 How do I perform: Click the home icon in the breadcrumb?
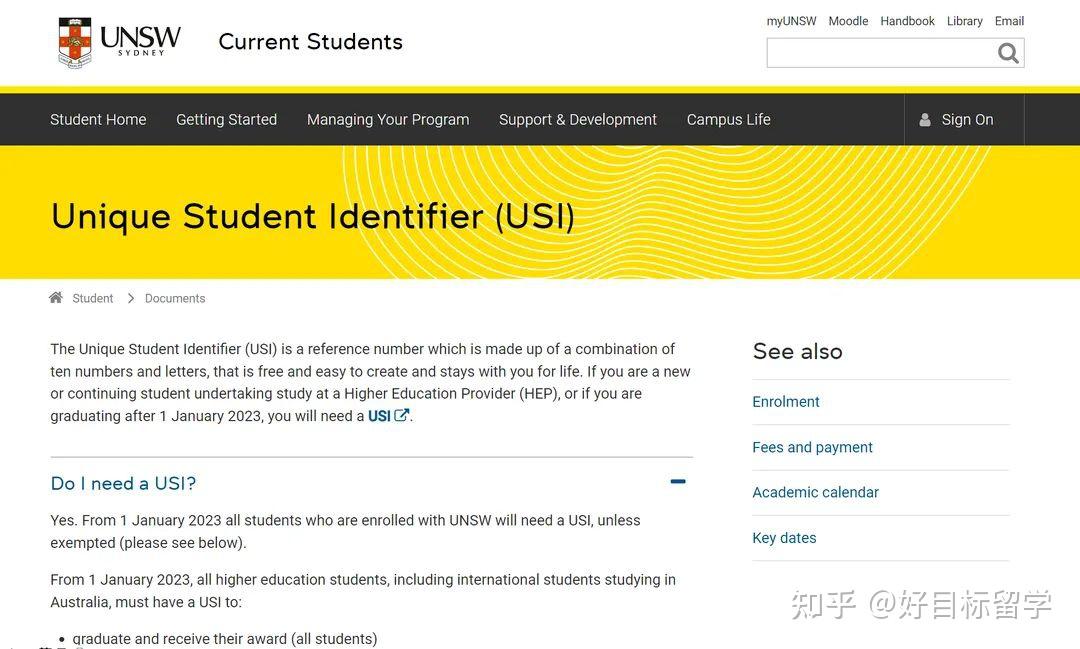click(x=55, y=297)
